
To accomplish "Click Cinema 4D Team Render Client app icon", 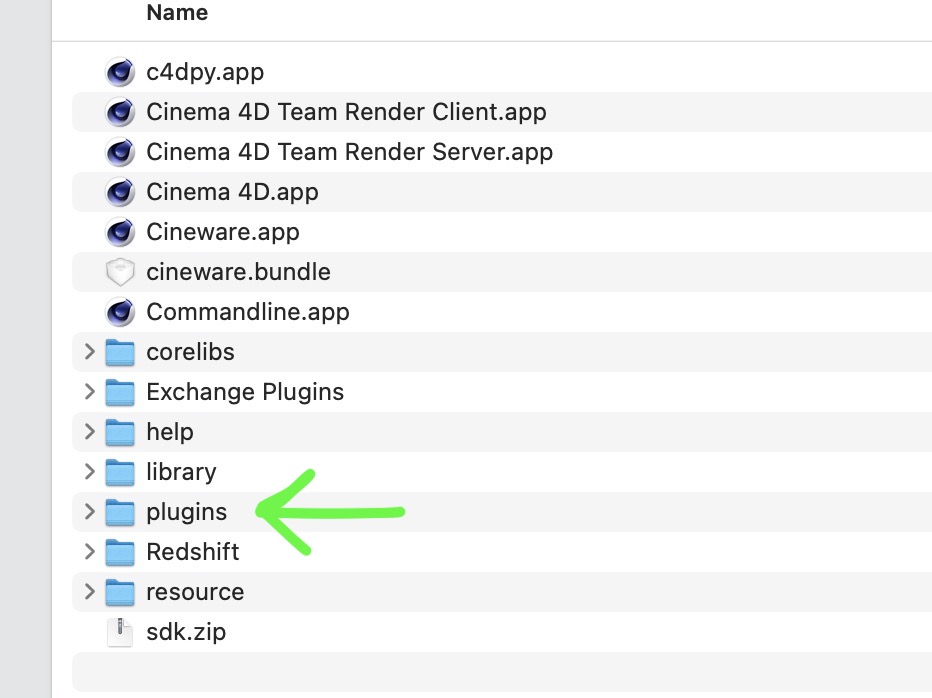I will 120,112.
